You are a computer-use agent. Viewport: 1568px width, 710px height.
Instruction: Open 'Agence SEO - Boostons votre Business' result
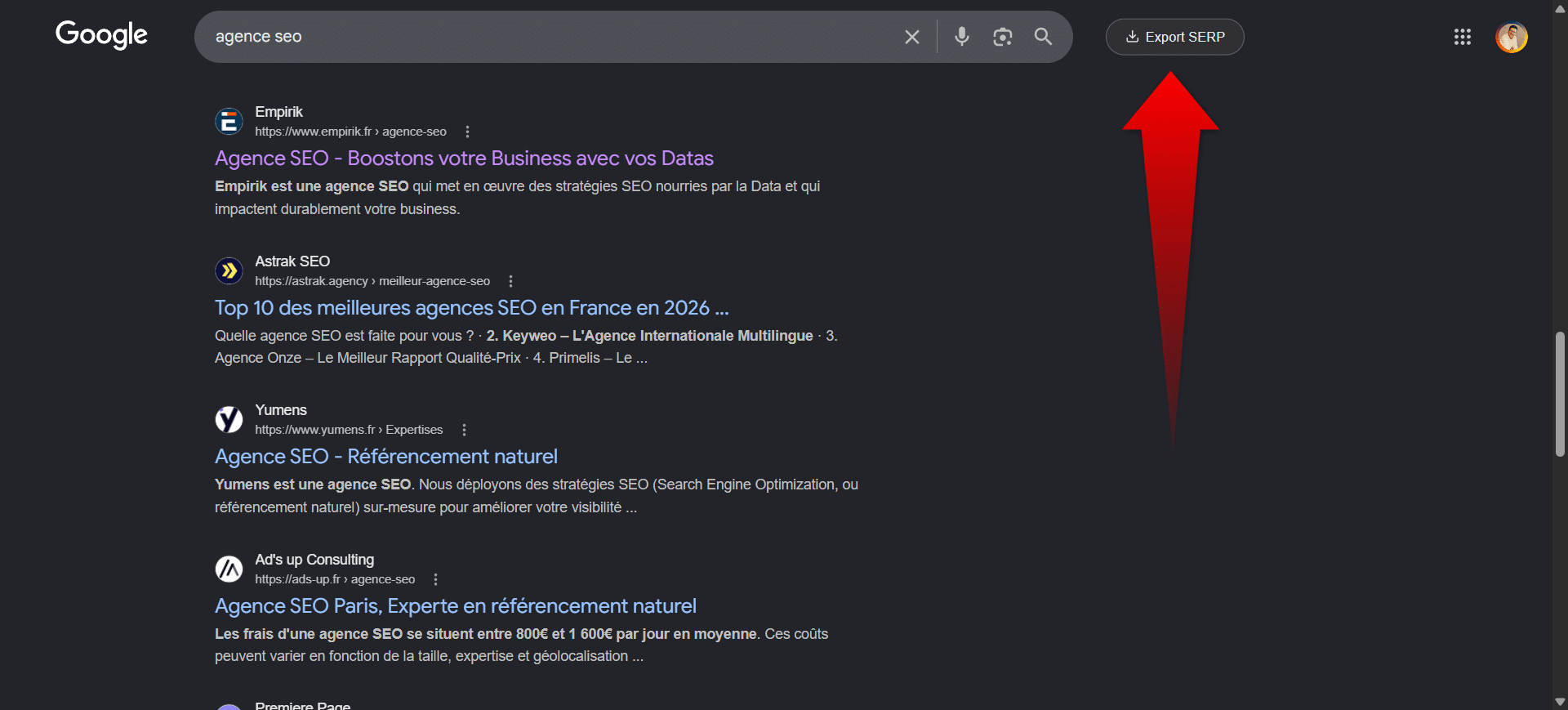[x=464, y=158]
